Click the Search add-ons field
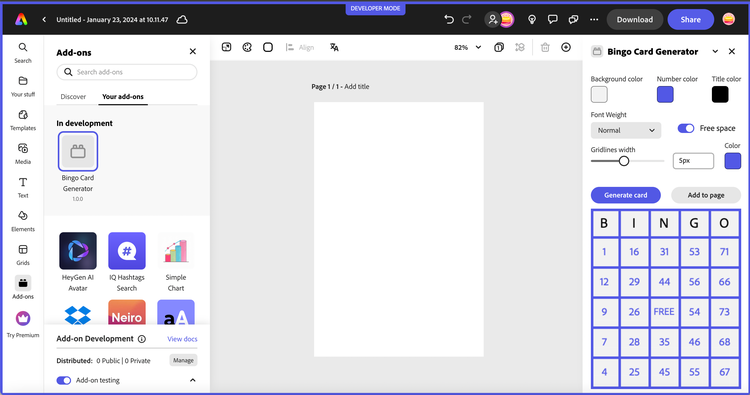This screenshot has height=395, width=750. [127, 72]
